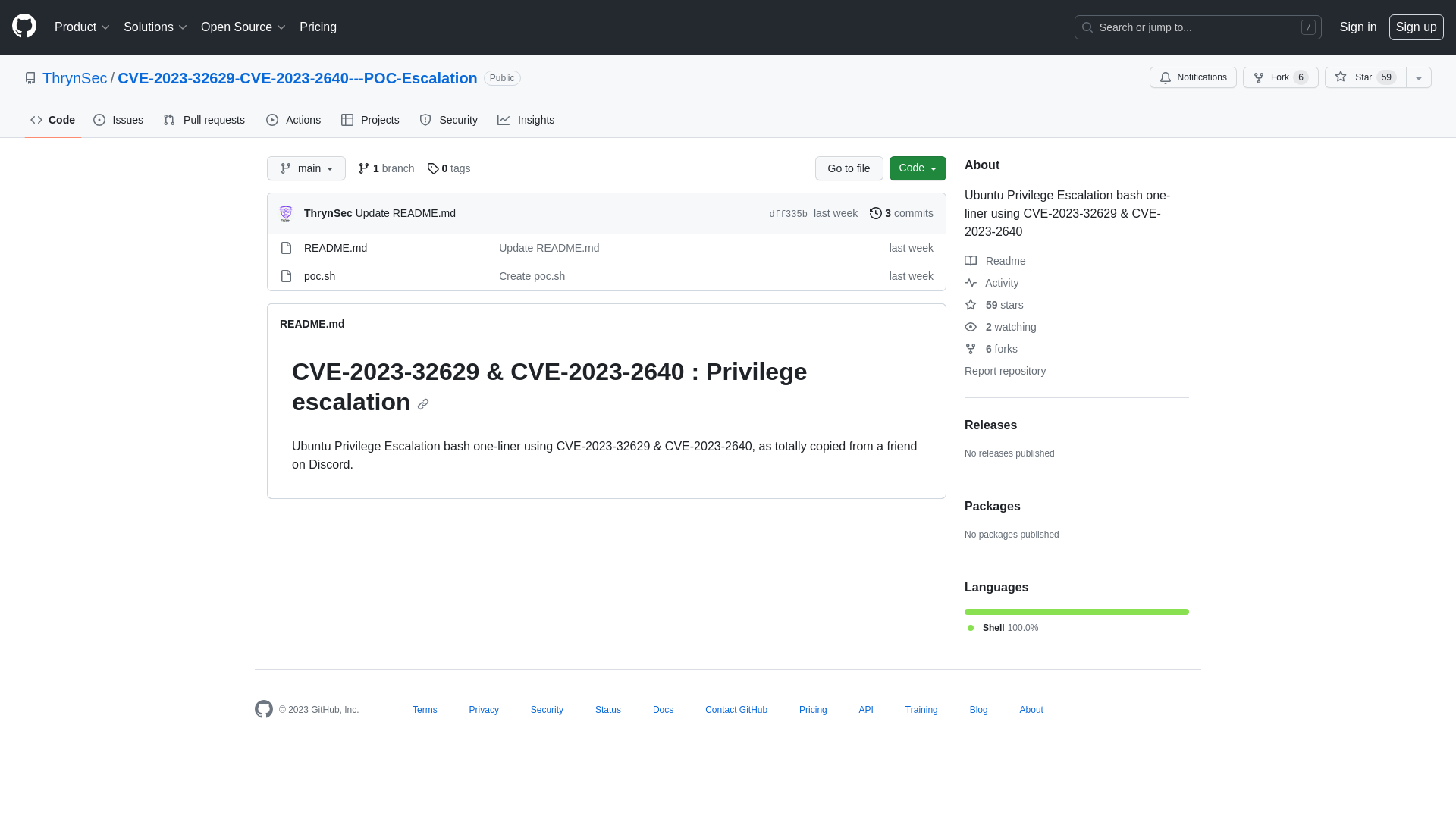
Task: Click the poc.sh file link
Action: pyautogui.click(x=319, y=276)
